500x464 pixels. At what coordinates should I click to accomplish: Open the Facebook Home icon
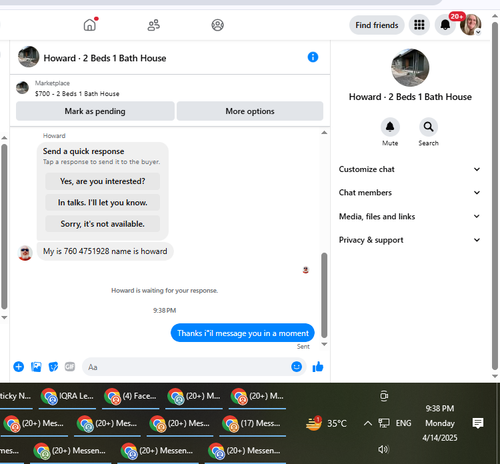pyautogui.click(x=90, y=25)
